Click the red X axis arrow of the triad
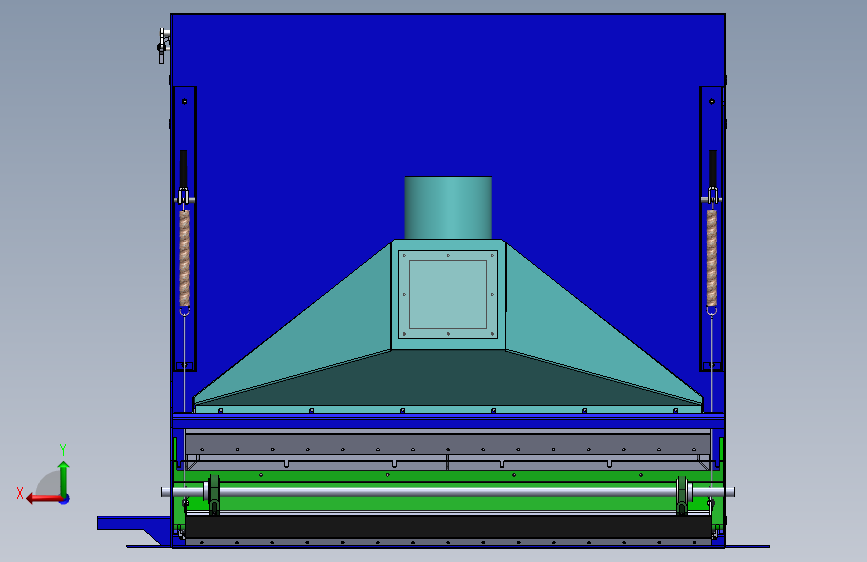The width and height of the screenshot is (867, 562). [x=44, y=499]
